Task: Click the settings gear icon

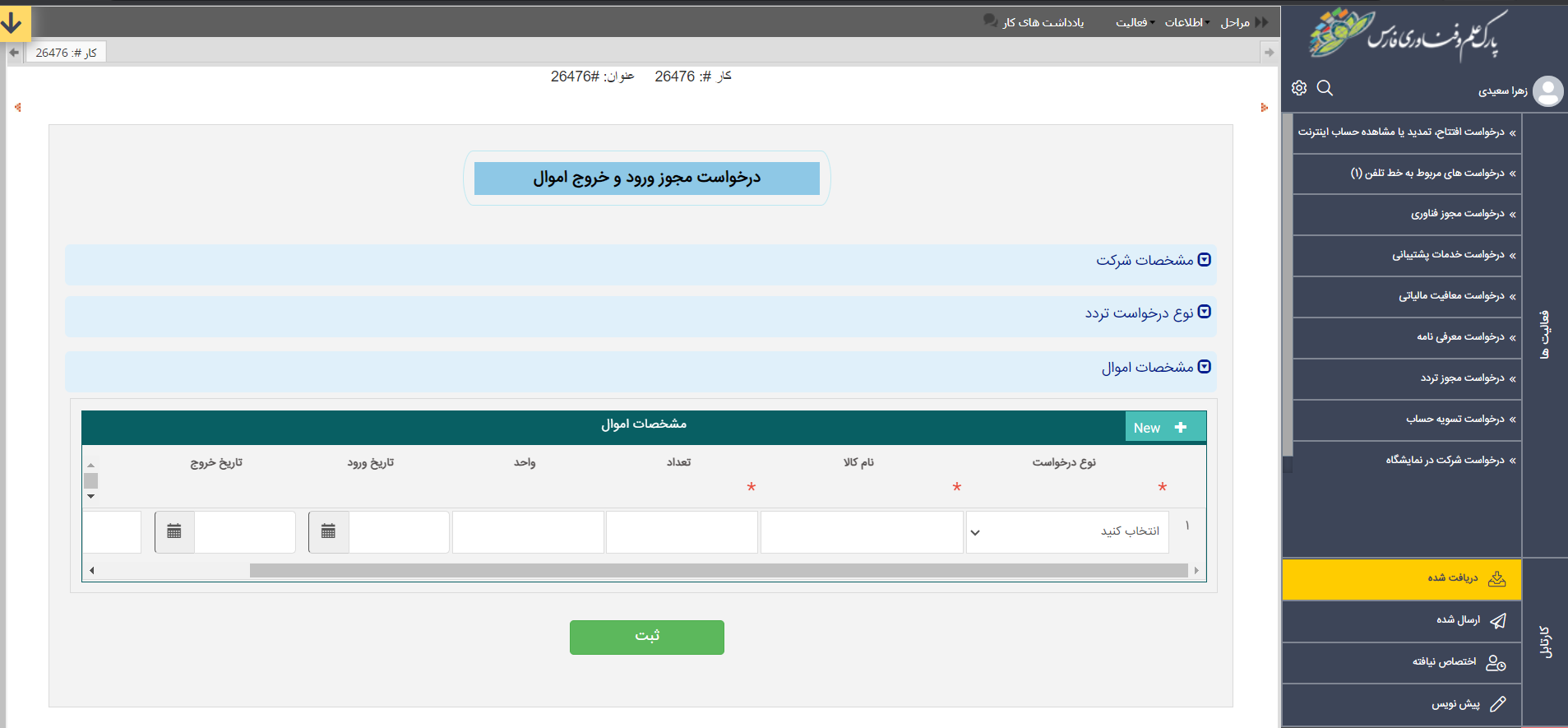Action: pyautogui.click(x=1299, y=88)
